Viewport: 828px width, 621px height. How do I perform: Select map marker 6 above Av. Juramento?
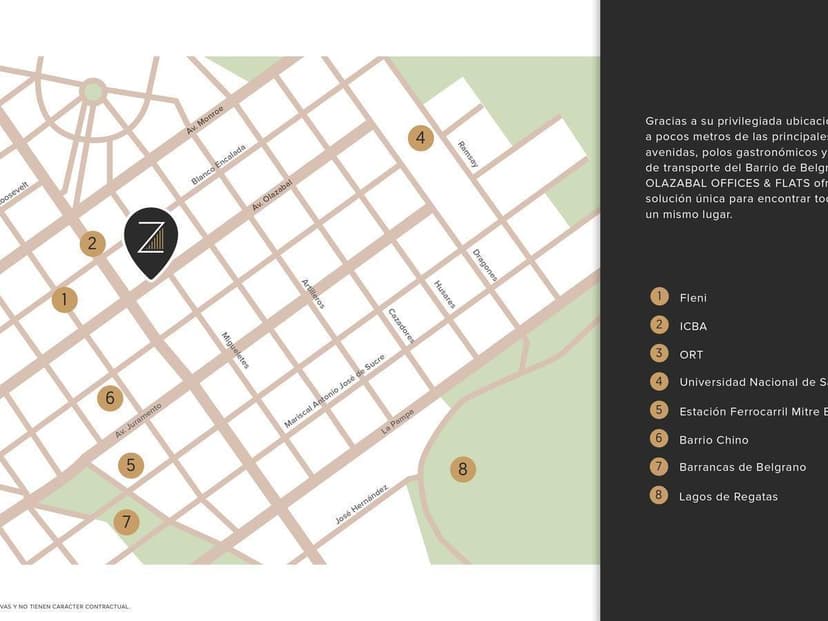110,398
